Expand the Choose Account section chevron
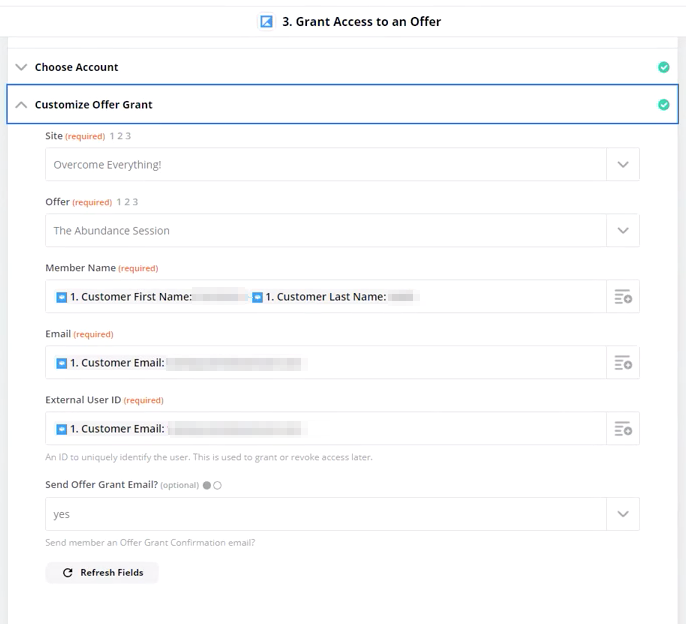 tap(21, 67)
